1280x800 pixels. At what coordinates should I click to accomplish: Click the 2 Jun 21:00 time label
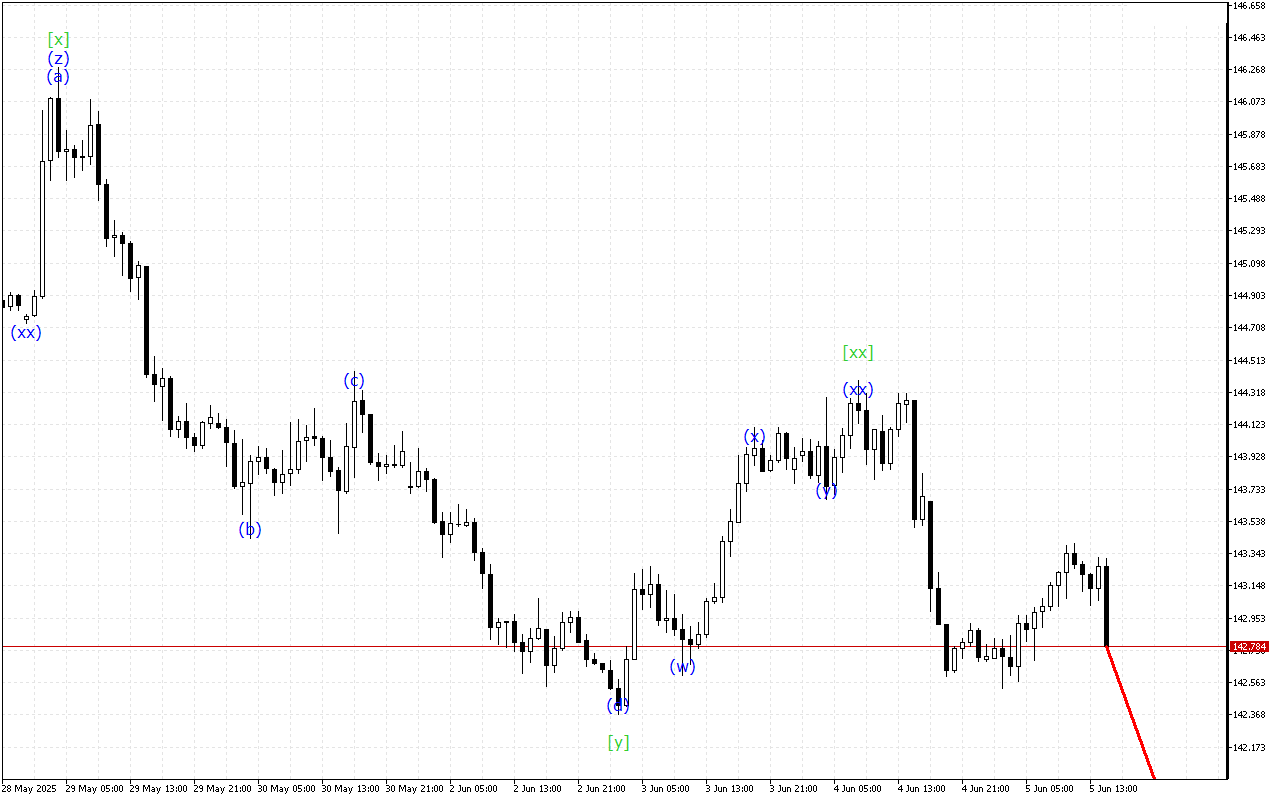coord(601,788)
